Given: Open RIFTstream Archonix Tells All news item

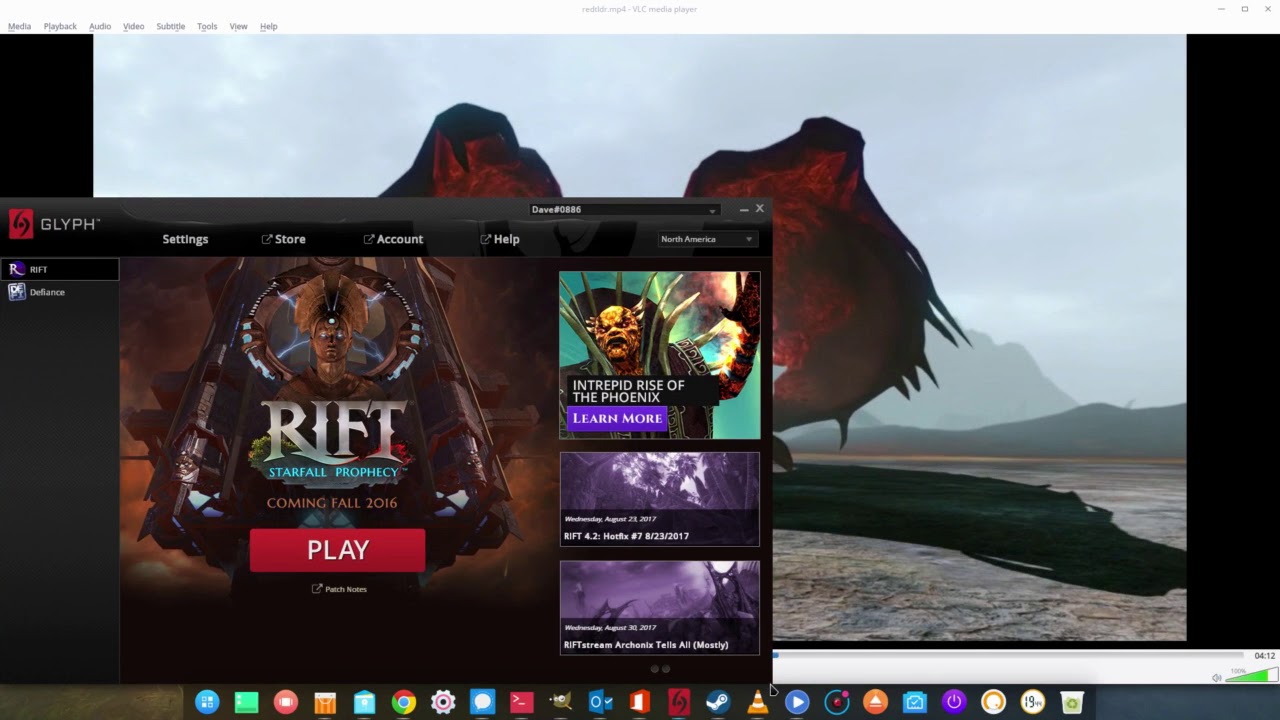Looking at the screenshot, I should point(660,607).
